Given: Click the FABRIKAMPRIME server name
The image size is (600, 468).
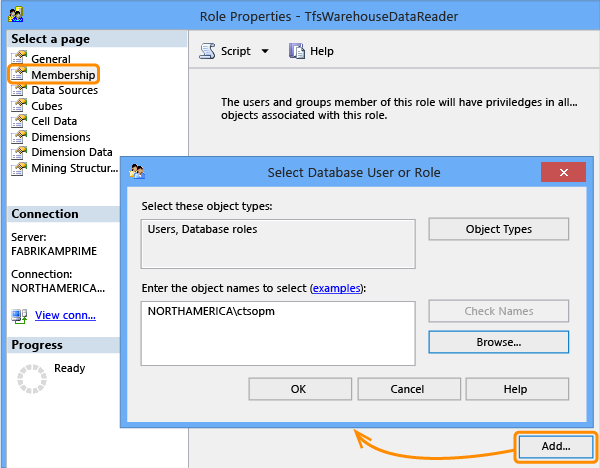Looking at the screenshot, I should (54, 251).
